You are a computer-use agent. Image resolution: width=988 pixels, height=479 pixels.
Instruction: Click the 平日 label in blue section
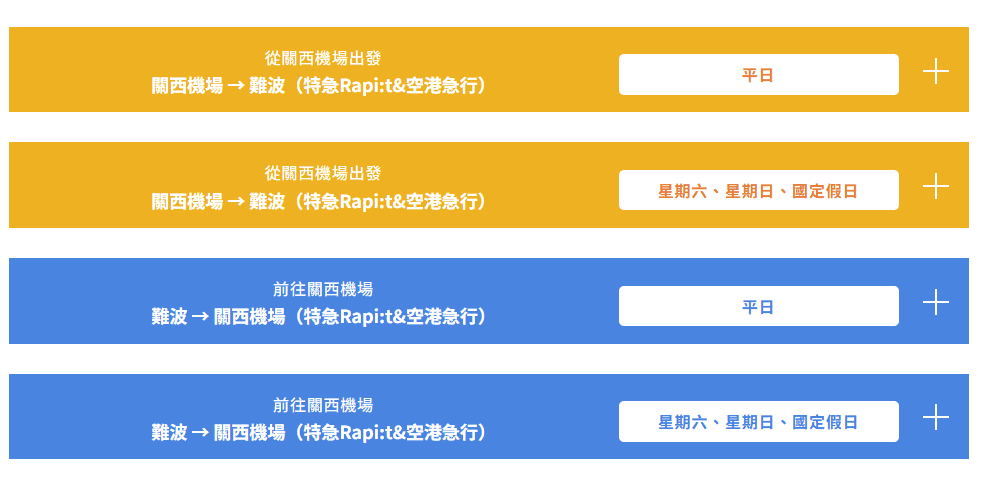(x=758, y=307)
